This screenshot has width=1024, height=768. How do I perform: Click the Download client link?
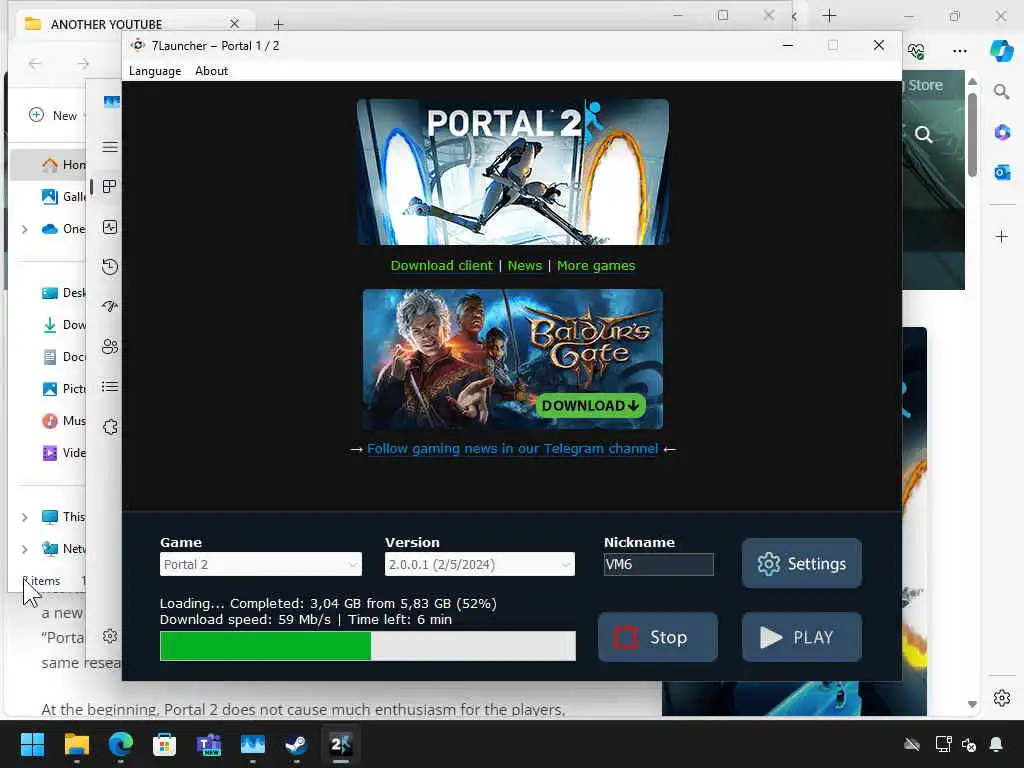pyautogui.click(x=441, y=265)
